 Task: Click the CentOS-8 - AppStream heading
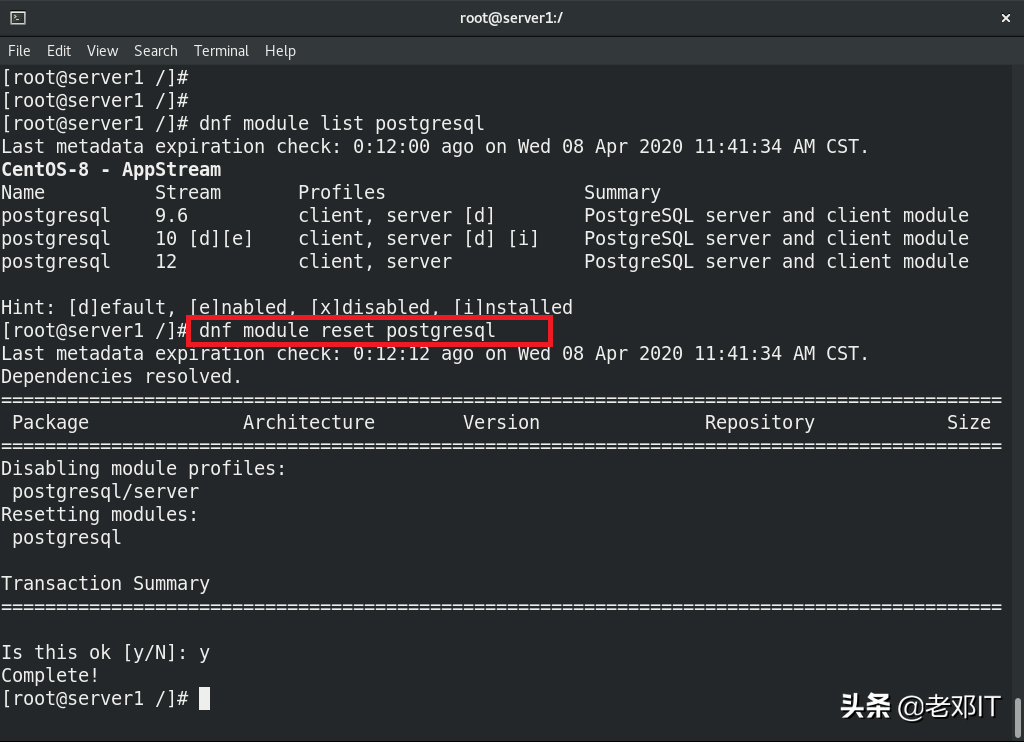111,170
